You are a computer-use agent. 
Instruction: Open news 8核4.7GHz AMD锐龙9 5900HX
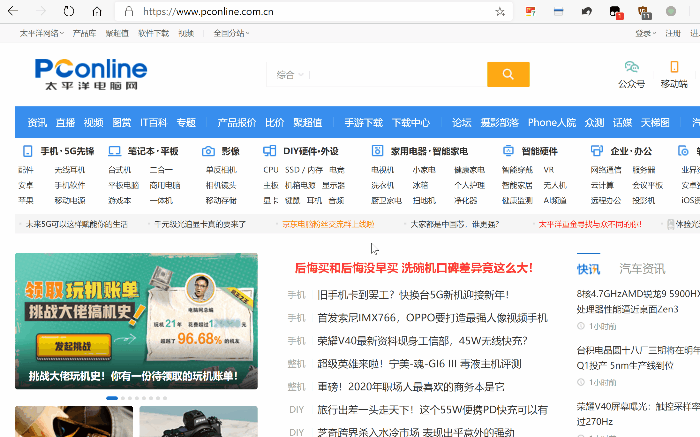pos(638,301)
